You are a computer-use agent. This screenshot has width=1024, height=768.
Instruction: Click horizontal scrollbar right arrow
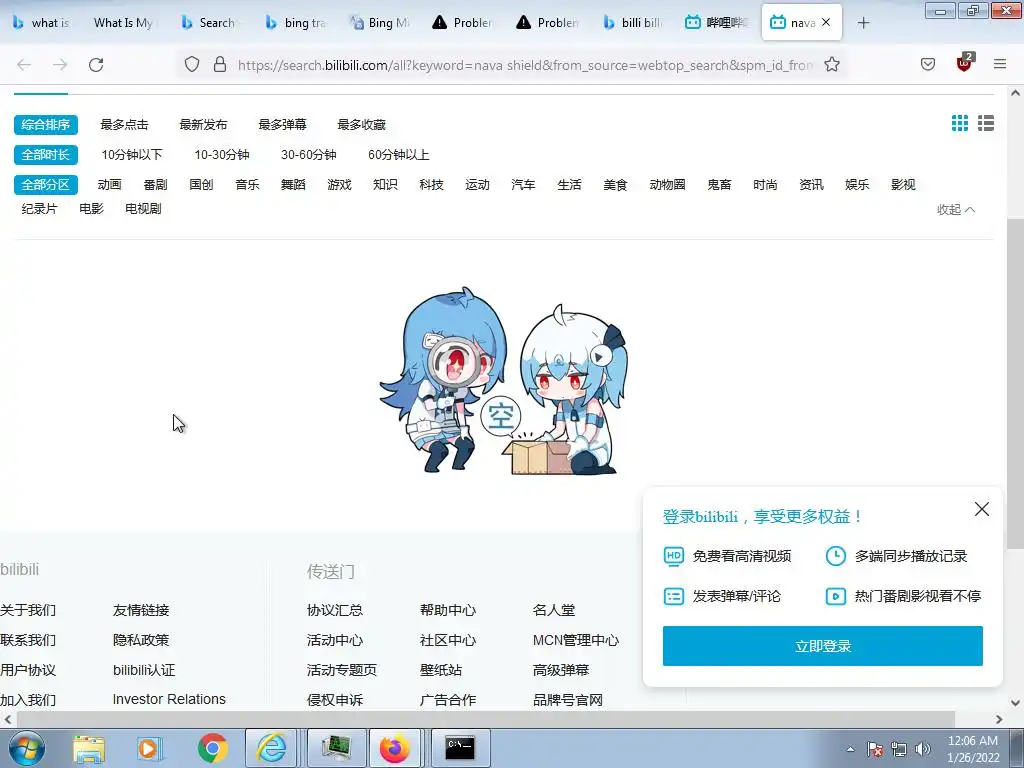click(999, 719)
